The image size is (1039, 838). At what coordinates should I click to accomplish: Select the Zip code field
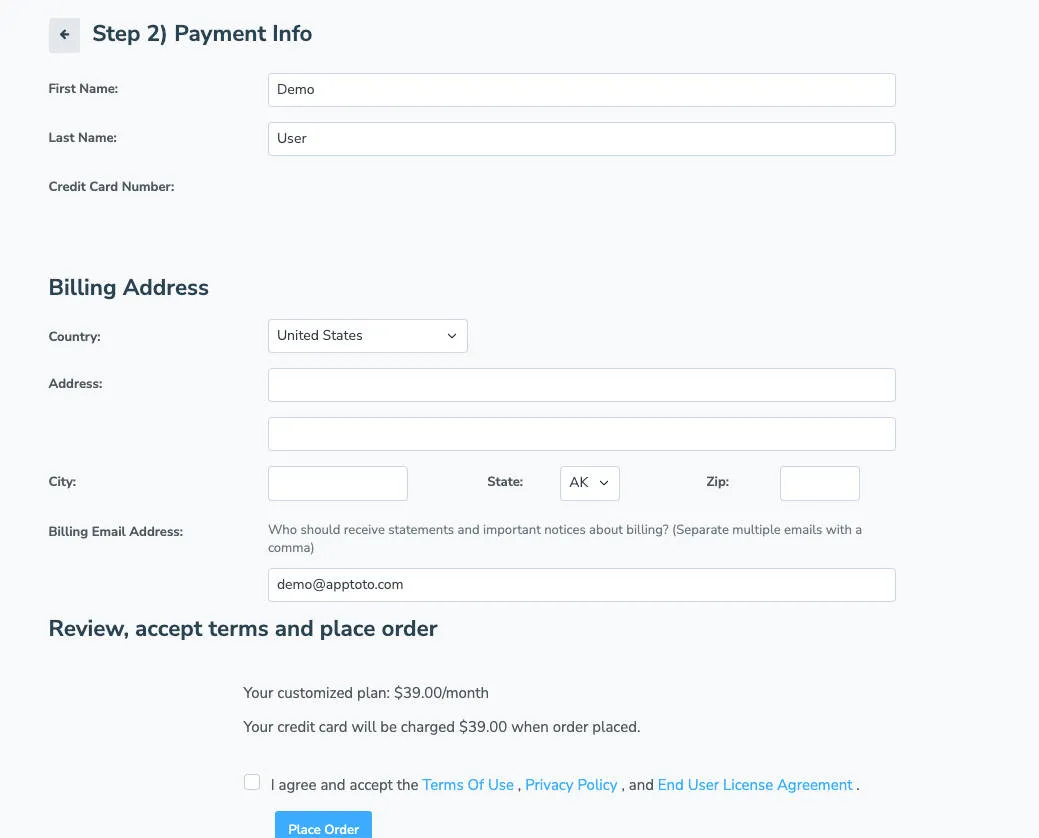coord(819,482)
